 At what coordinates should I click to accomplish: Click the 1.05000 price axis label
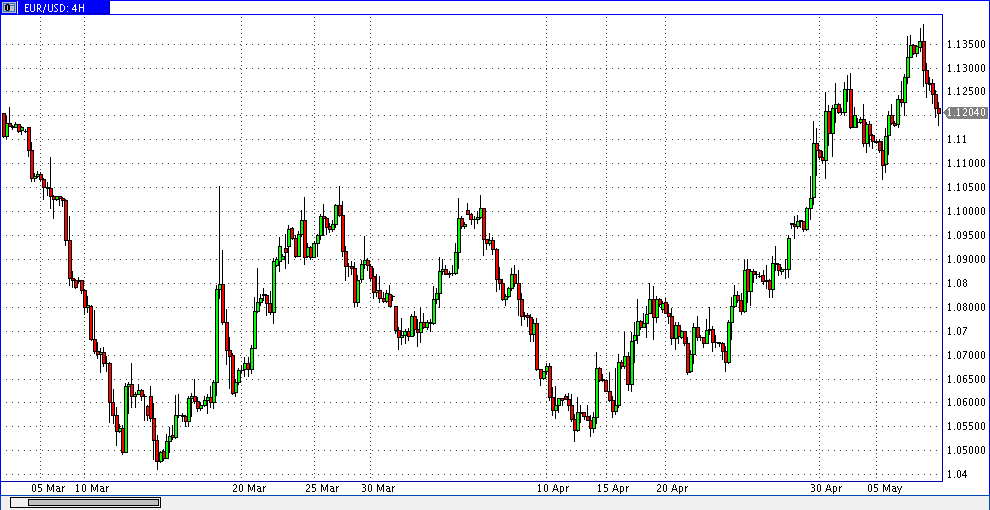coord(966,451)
